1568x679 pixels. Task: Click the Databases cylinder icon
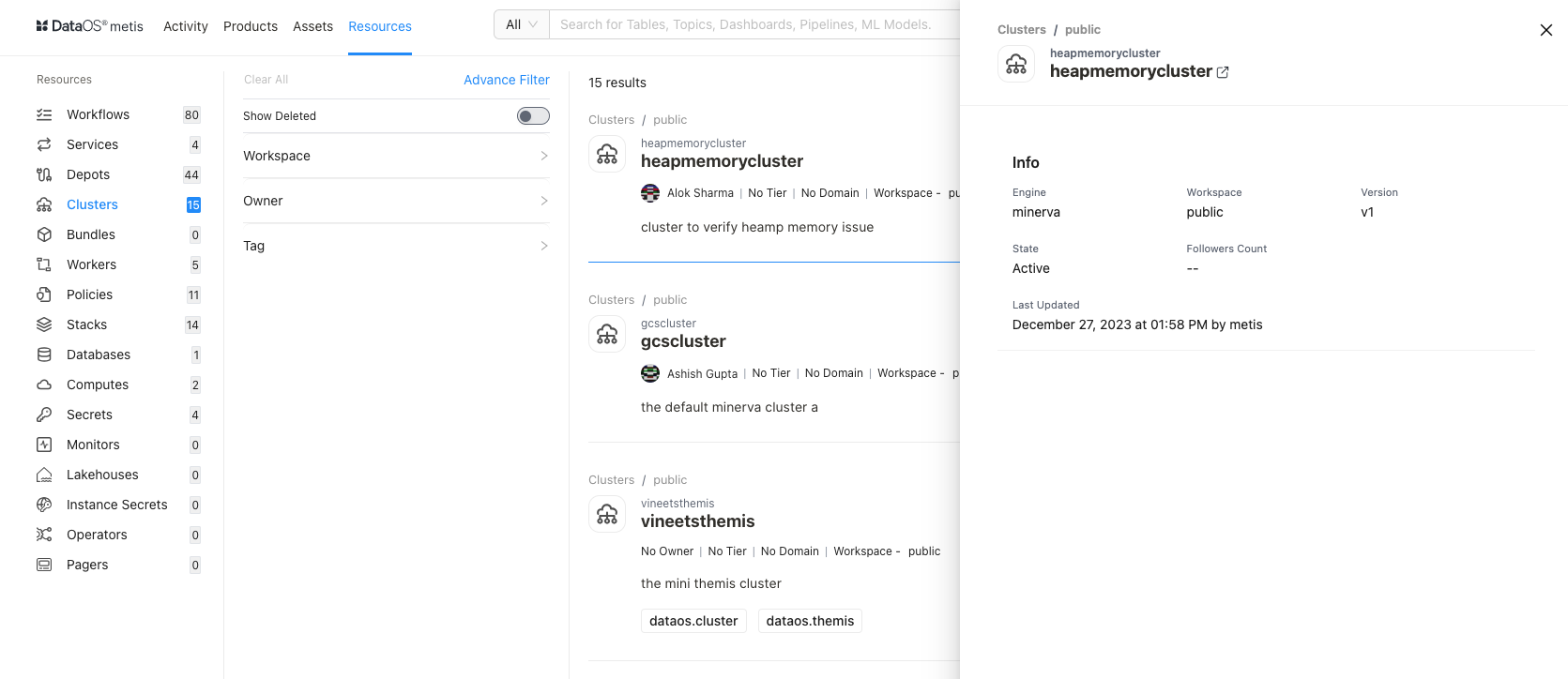44,355
